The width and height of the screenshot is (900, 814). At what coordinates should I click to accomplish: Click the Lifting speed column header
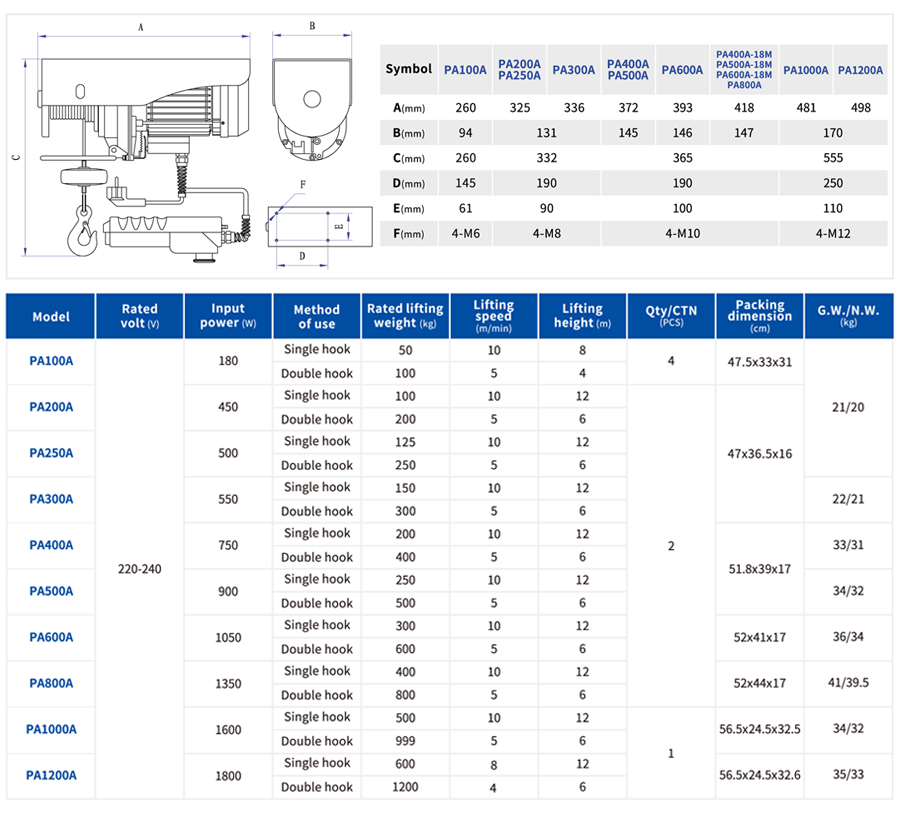click(x=493, y=316)
